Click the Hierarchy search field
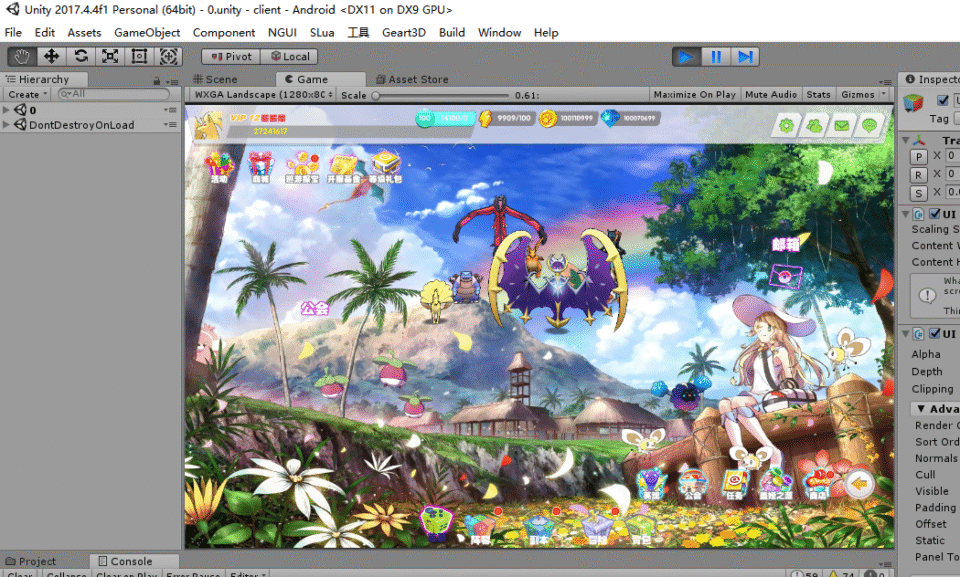 point(114,94)
